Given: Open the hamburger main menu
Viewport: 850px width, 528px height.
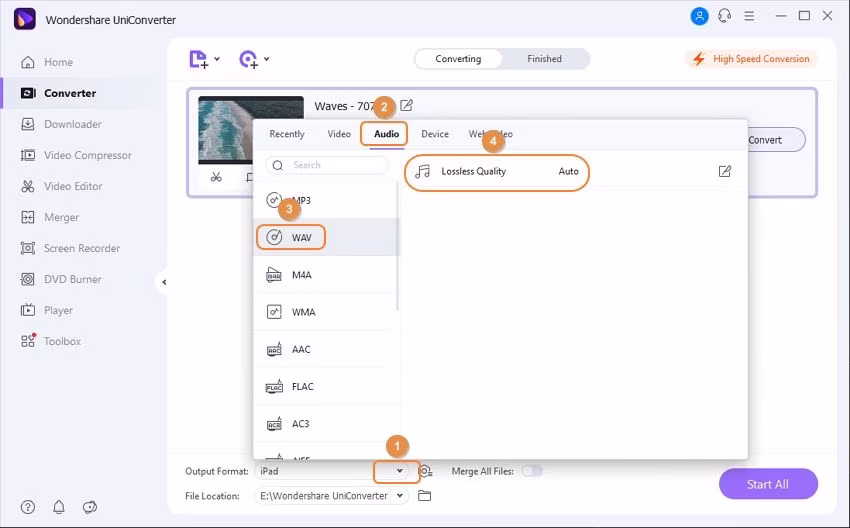Looking at the screenshot, I should (749, 16).
